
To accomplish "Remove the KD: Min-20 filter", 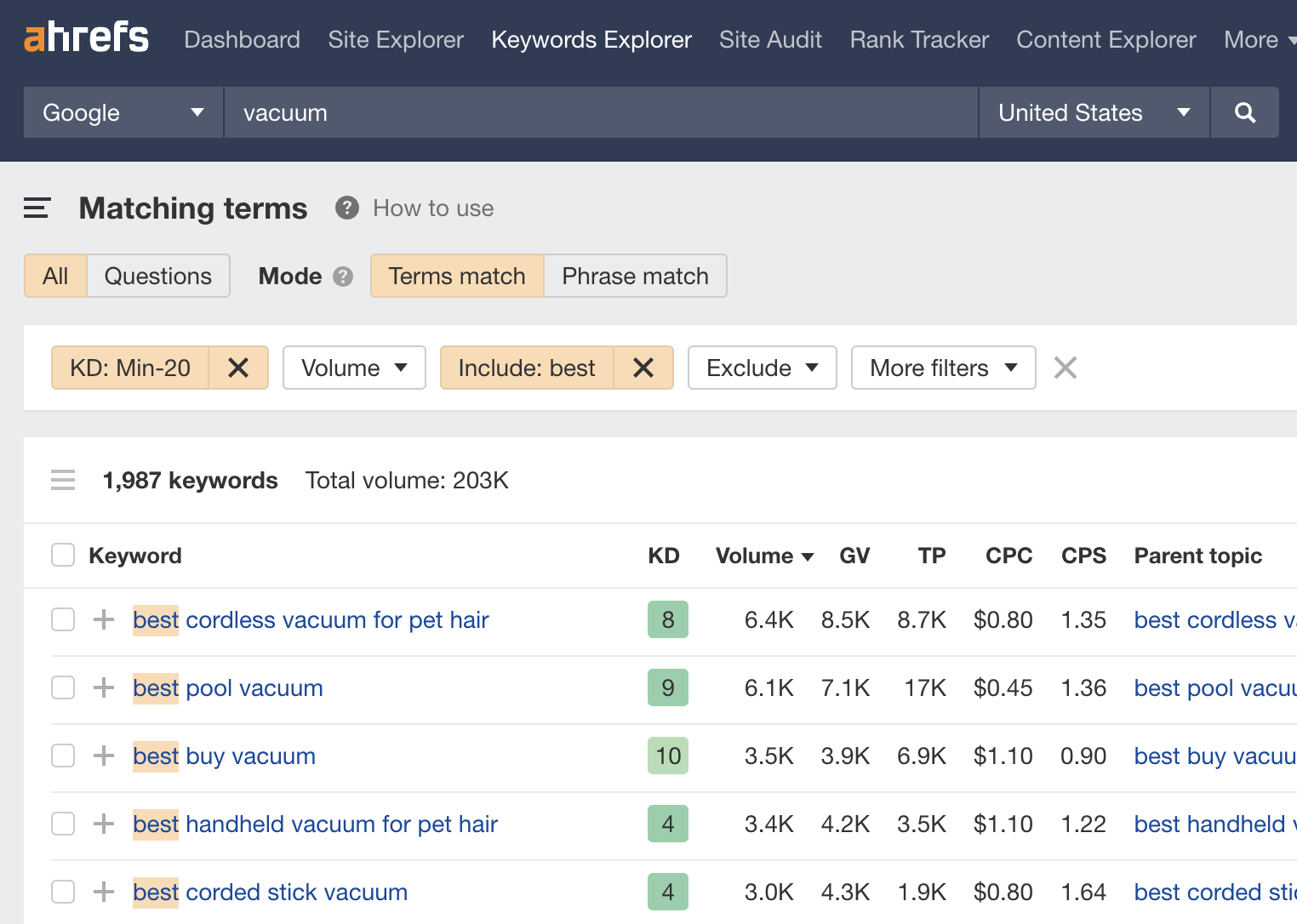I will 238,368.
